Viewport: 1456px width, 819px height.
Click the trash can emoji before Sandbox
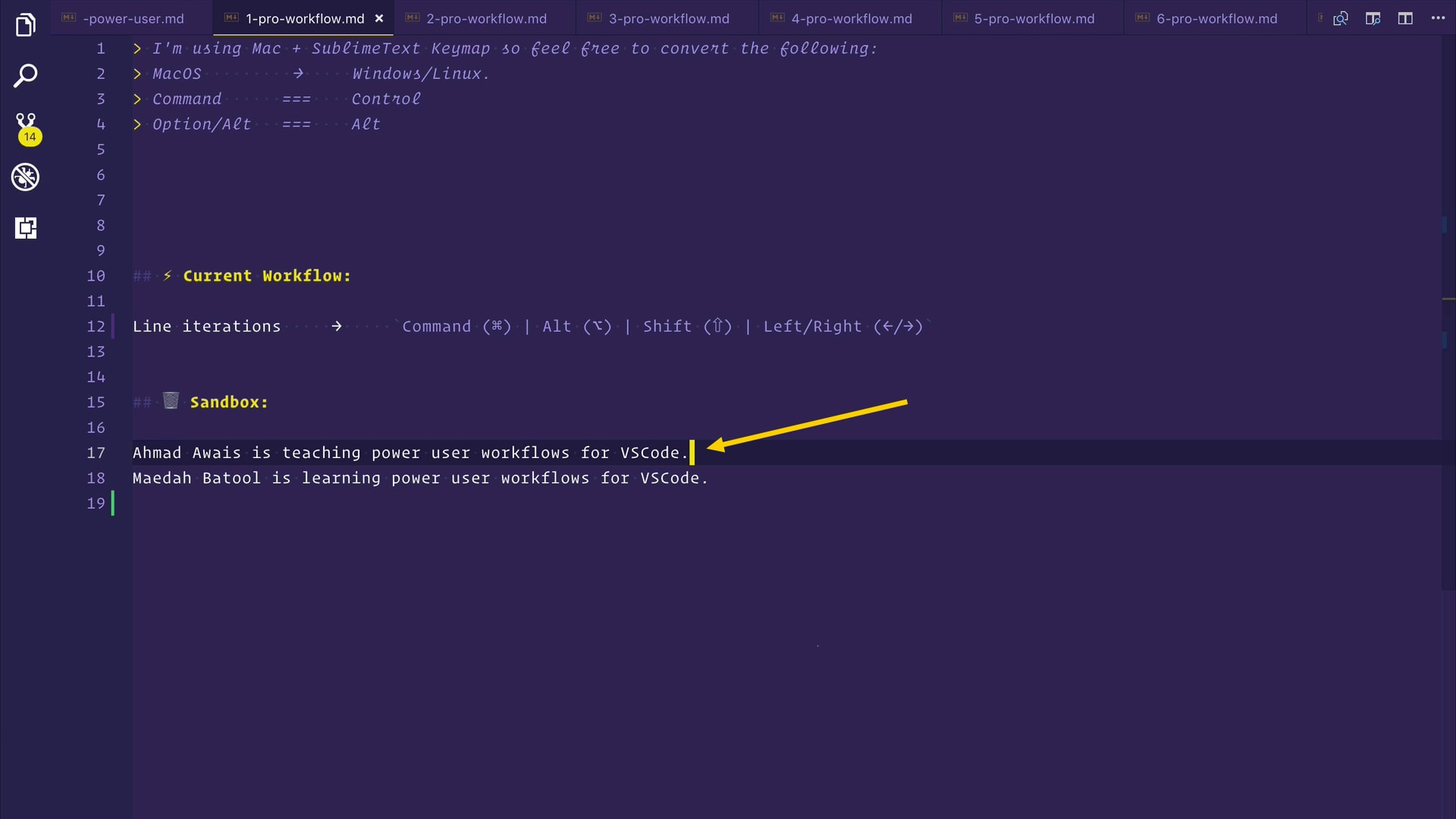click(171, 401)
